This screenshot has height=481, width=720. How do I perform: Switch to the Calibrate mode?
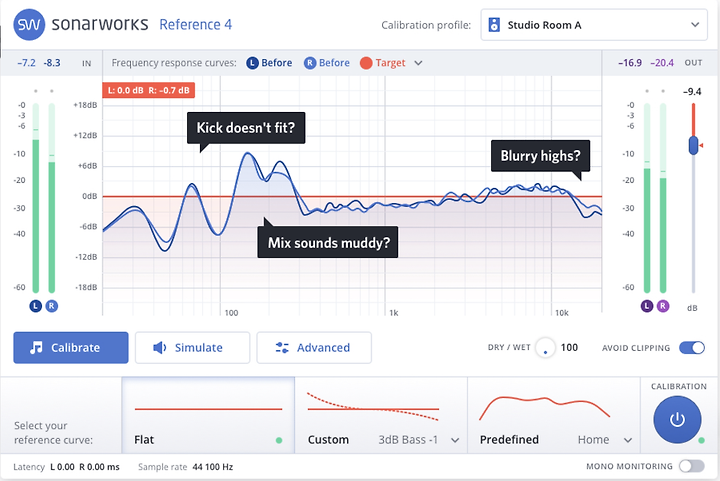point(71,347)
